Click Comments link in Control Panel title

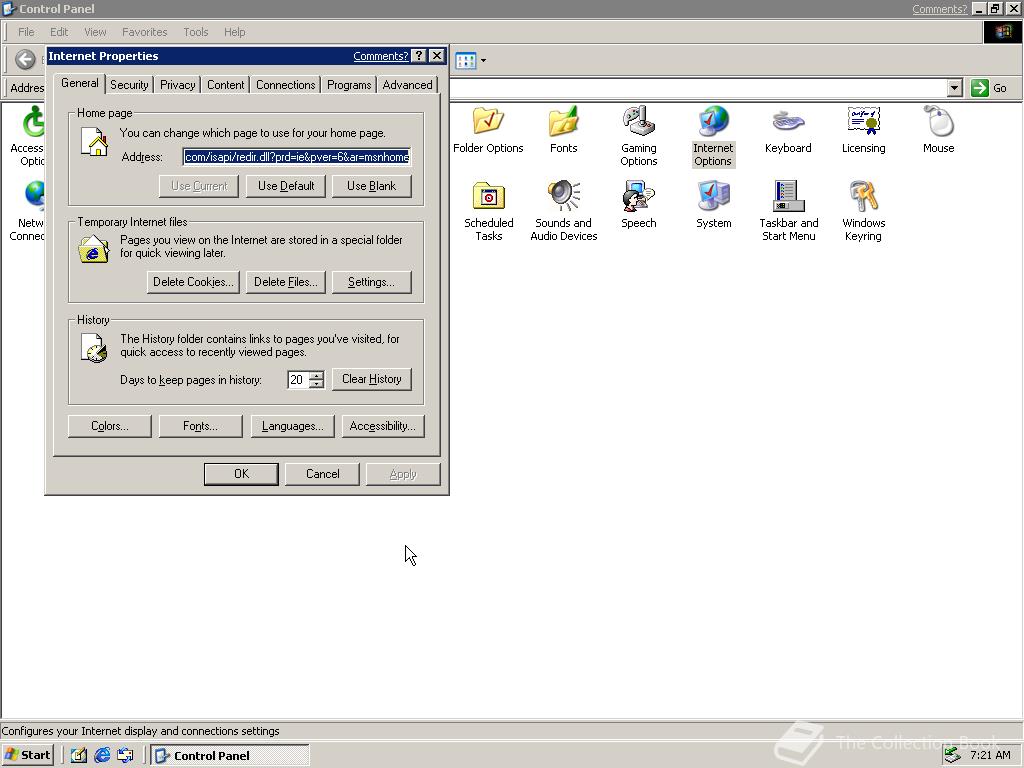pos(940,9)
